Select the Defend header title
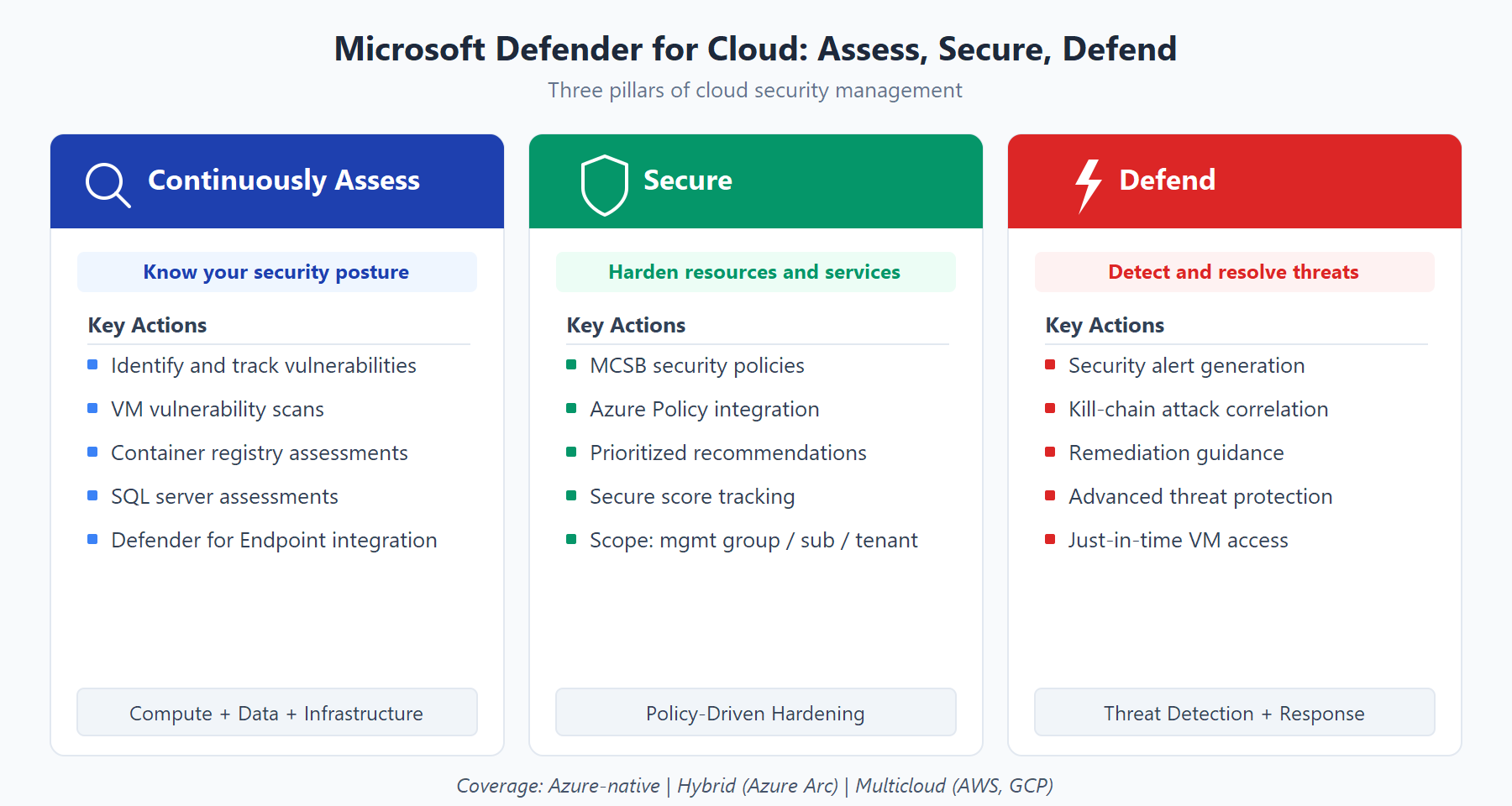Image resolution: width=1512 pixels, height=806 pixels. click(1168, 180)
